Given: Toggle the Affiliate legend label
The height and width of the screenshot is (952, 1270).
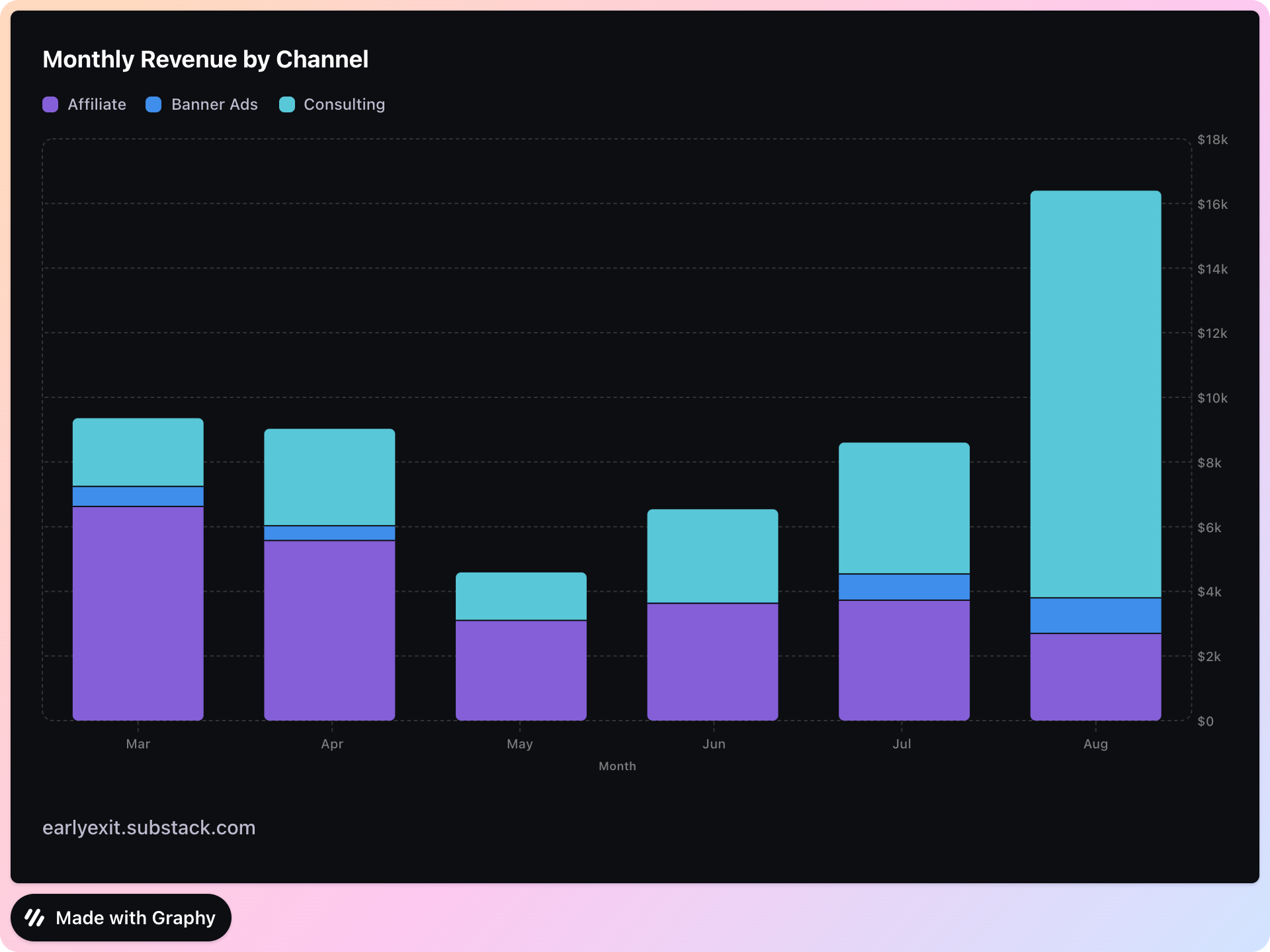Looking at the screenshot, I should pyautogui.click(x=97, y=104).
